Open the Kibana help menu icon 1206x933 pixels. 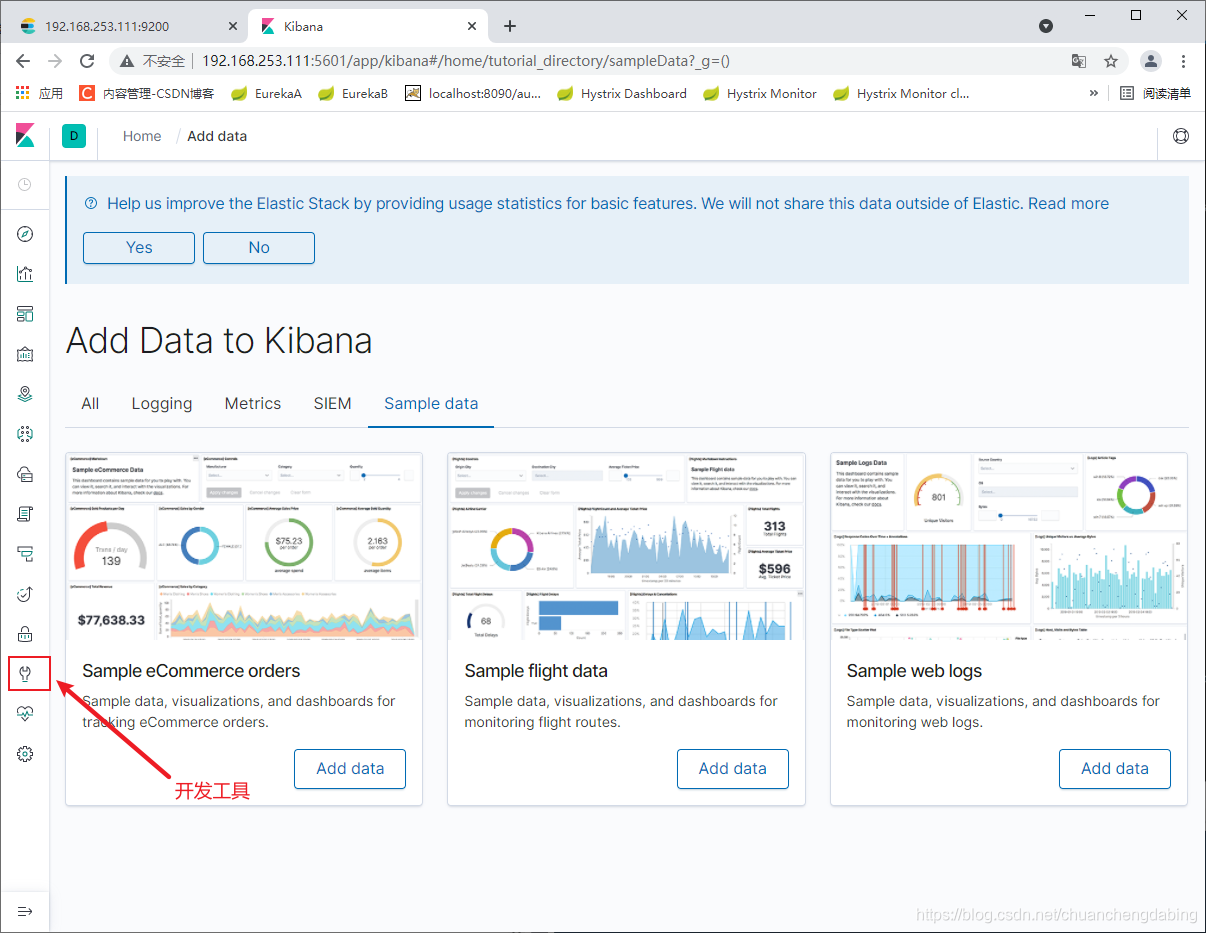(1181, 136)
